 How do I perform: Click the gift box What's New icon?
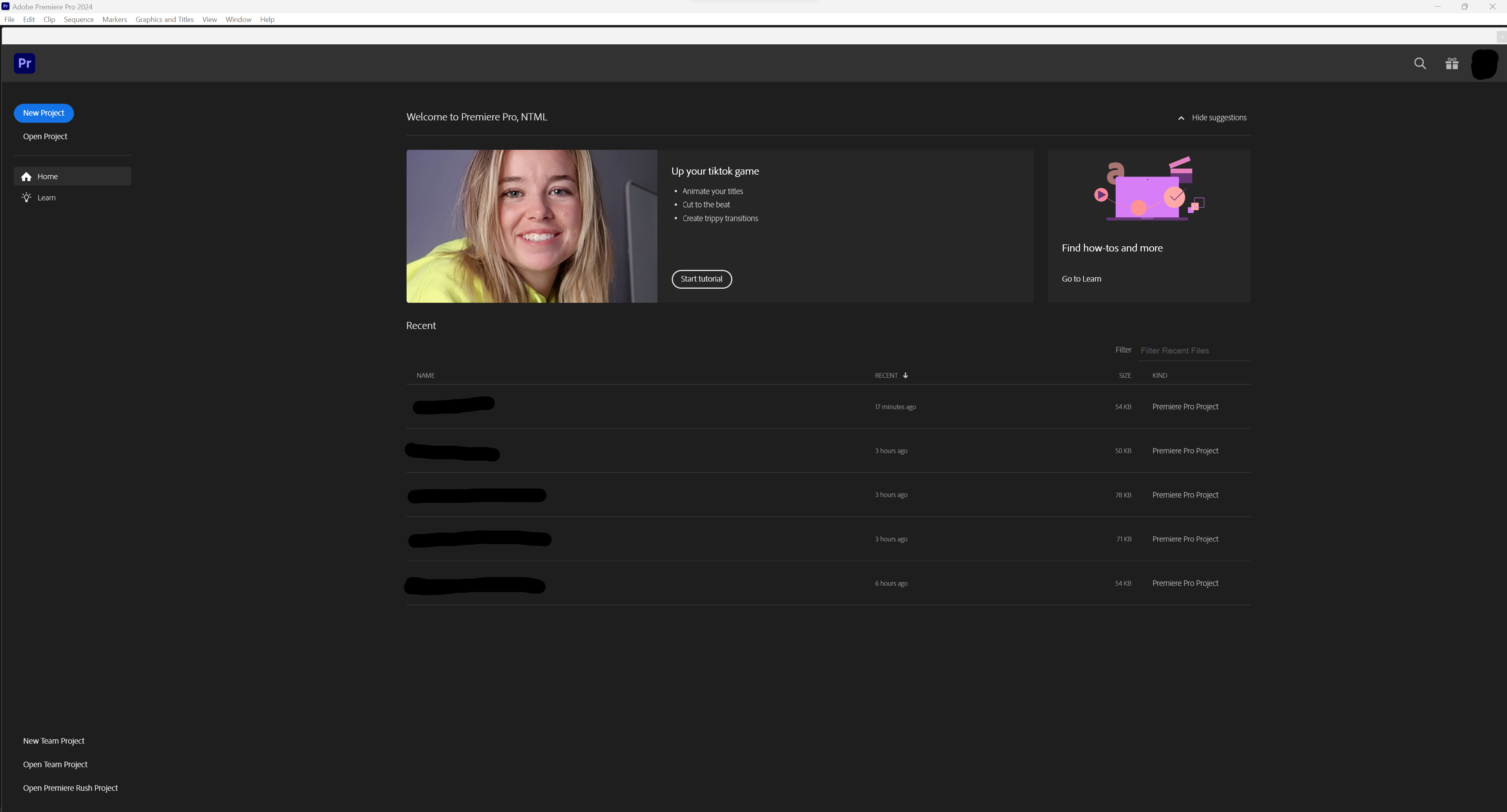click(1451, 63)
